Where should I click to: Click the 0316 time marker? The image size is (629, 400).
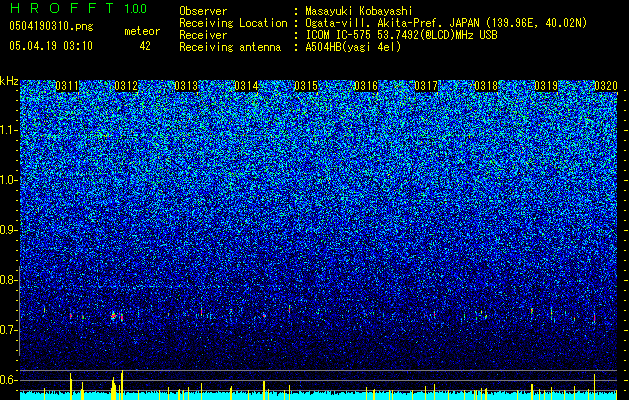click(x=366, y=86)
